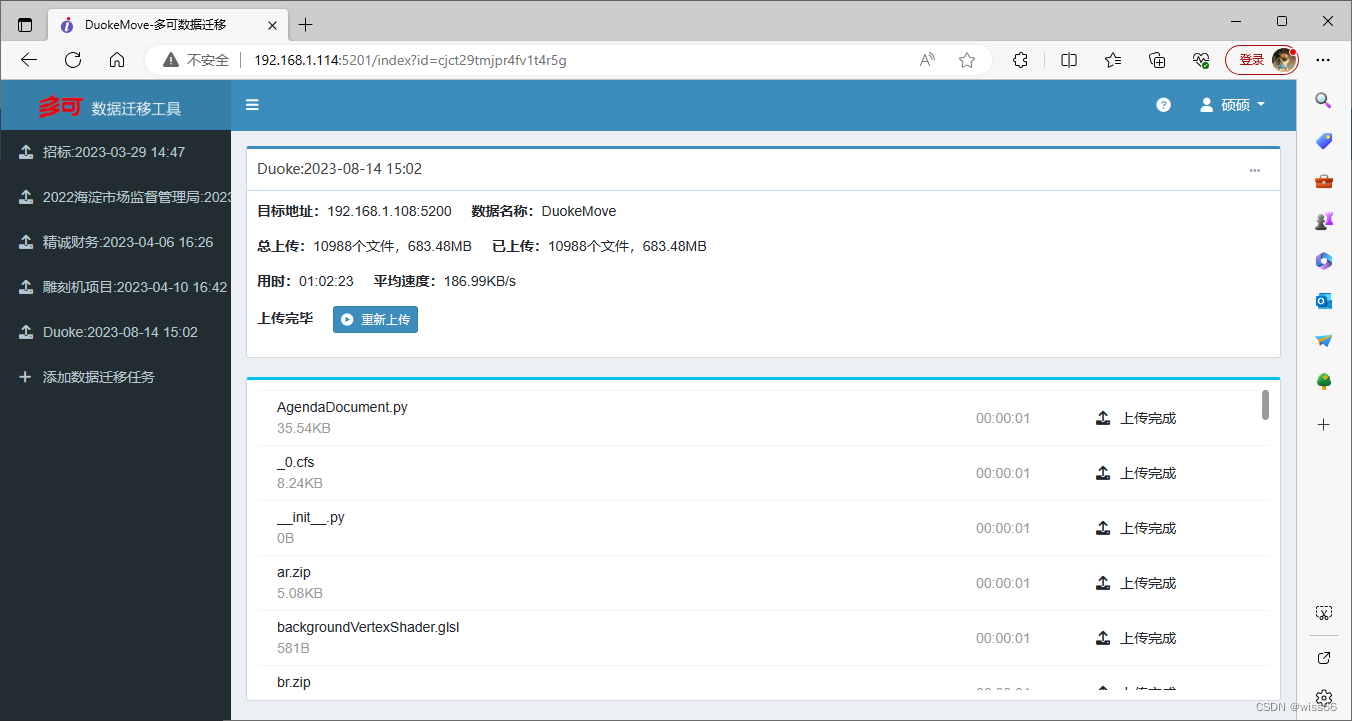Open the 硕硕 user dropdown

click(1233, 105)
